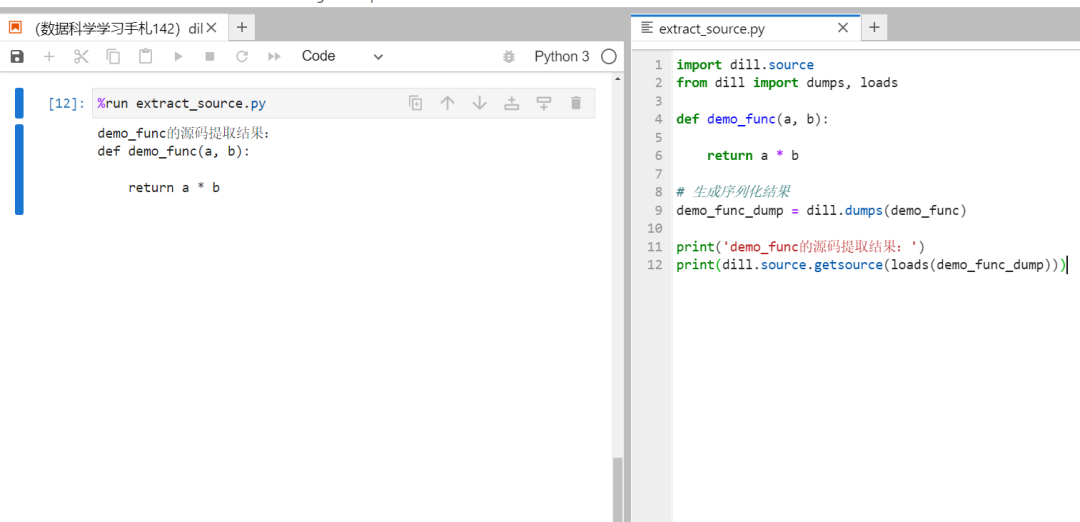Image resolution: width=1080 pixels, height=522 pixels.
Task: Click output line 'def demo_func(a, b):'
Action: [174, 152]
